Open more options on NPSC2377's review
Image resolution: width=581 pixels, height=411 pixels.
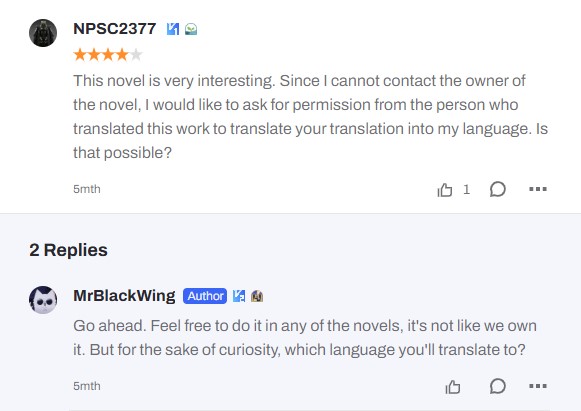(x=538, y=189)
